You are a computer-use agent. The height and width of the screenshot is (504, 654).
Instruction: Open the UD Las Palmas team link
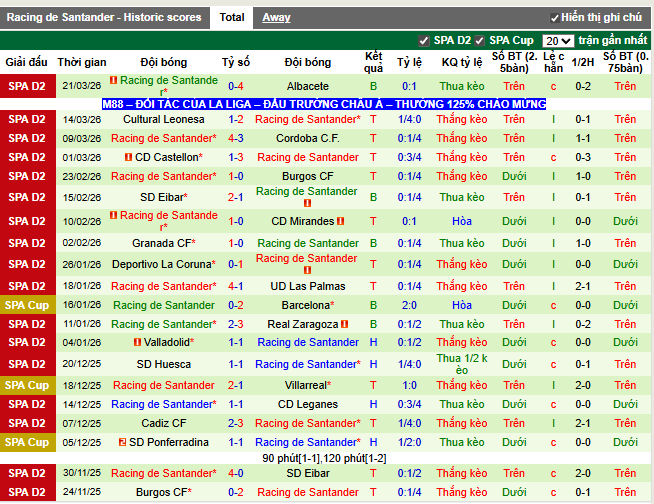point(308,286)
